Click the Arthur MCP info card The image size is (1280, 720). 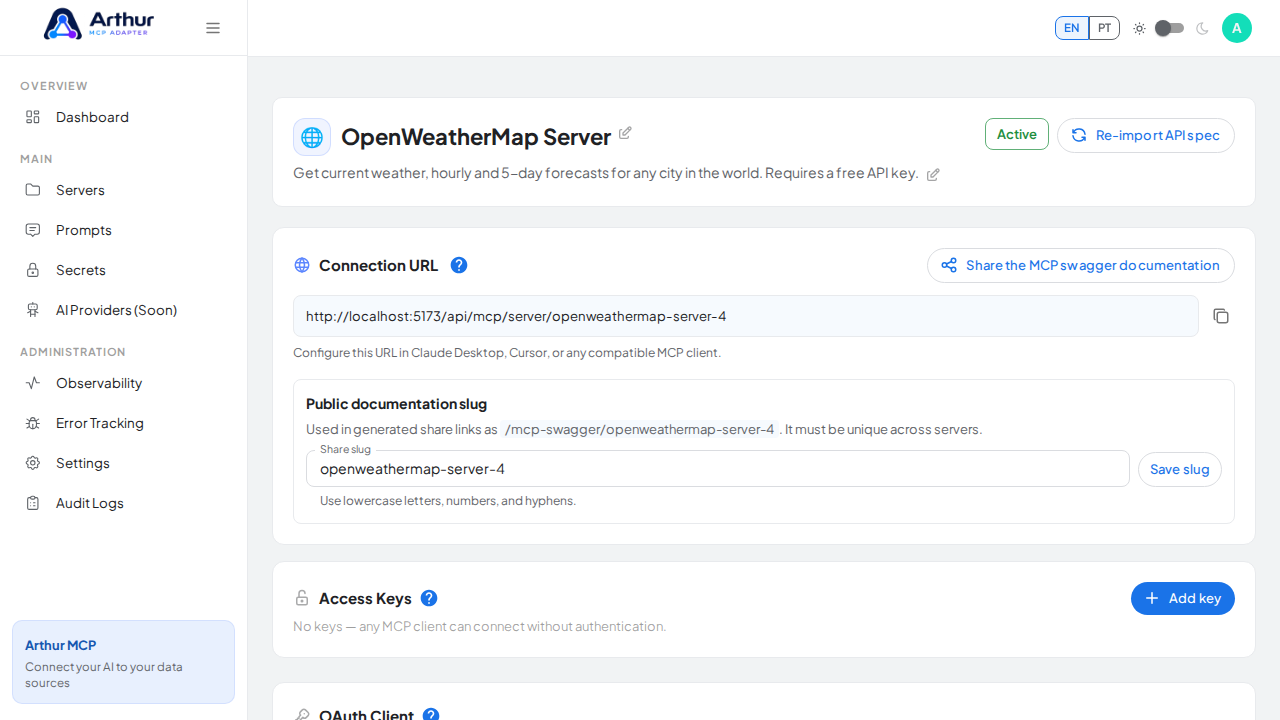tap(123, 662)
